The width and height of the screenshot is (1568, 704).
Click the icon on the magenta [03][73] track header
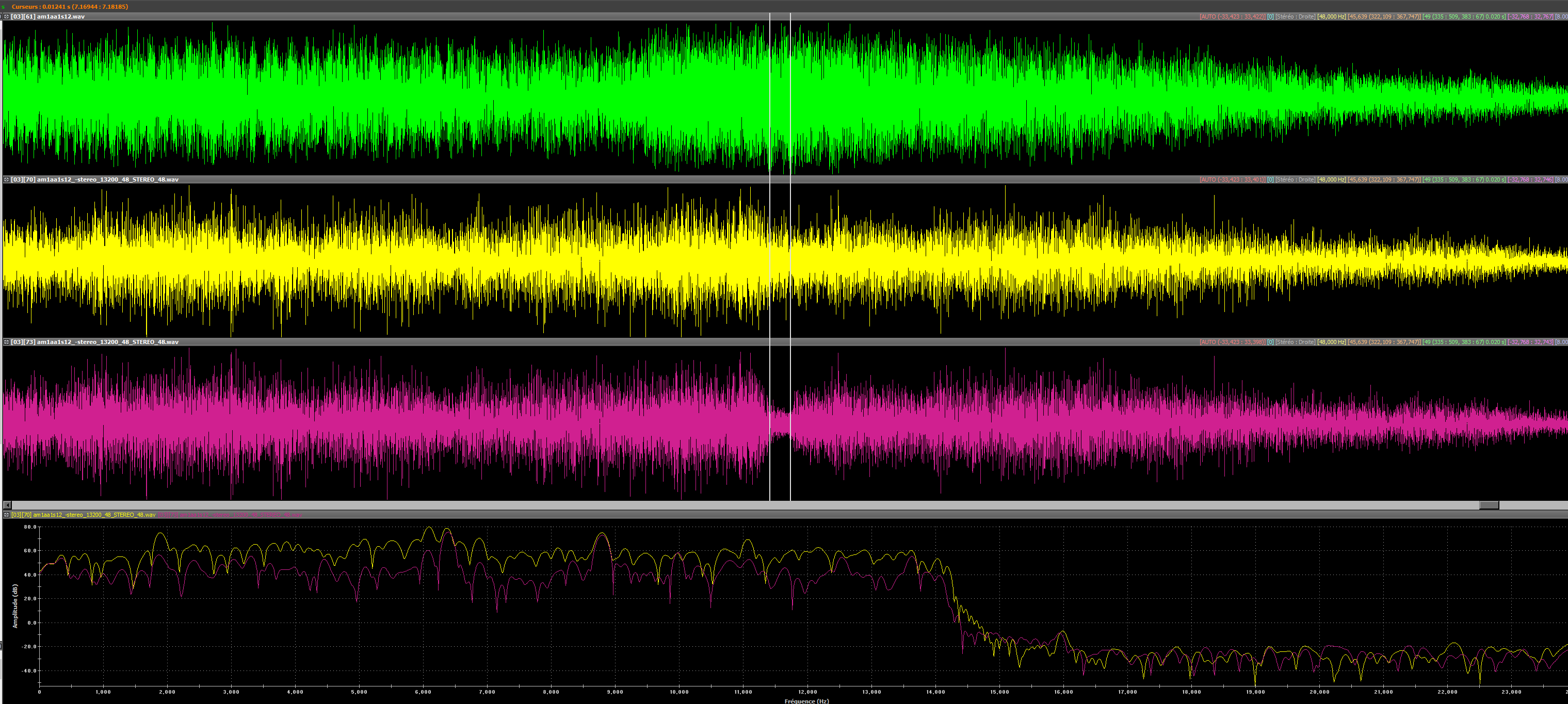[6, 342]
